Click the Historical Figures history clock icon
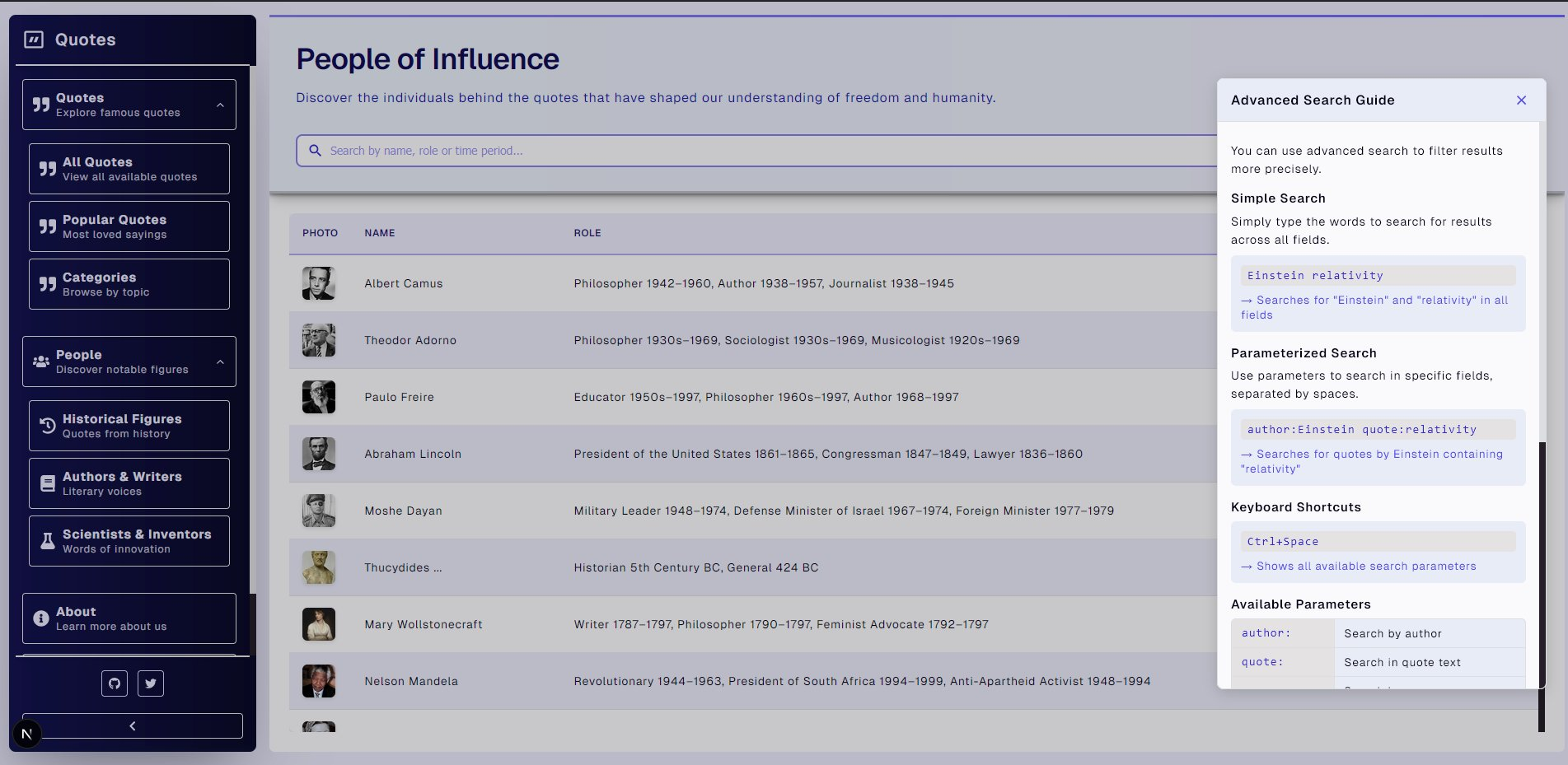The height and width of the screenshot is (765, 1568). tap(48, 426)
